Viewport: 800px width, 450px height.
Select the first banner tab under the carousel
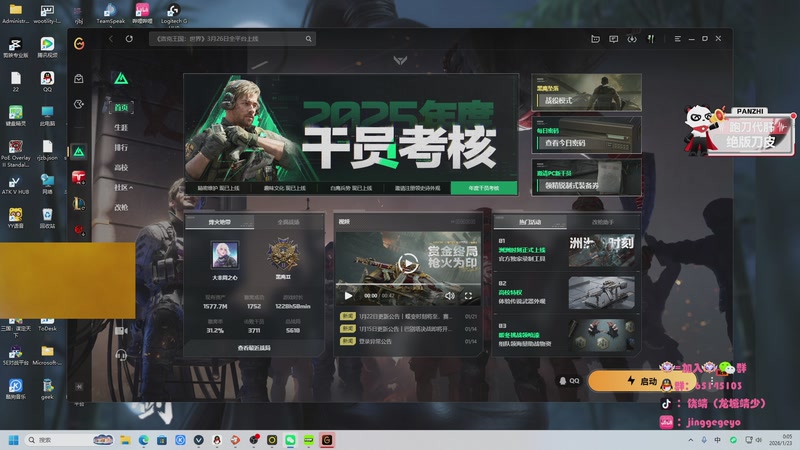click(x=218, y=188)
